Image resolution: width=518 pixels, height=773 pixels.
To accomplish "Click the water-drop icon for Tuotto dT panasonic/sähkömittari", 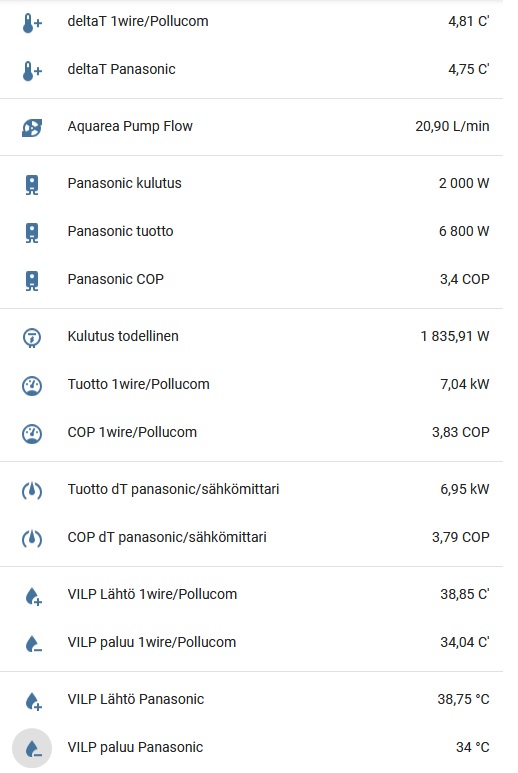I will [32, 491].
